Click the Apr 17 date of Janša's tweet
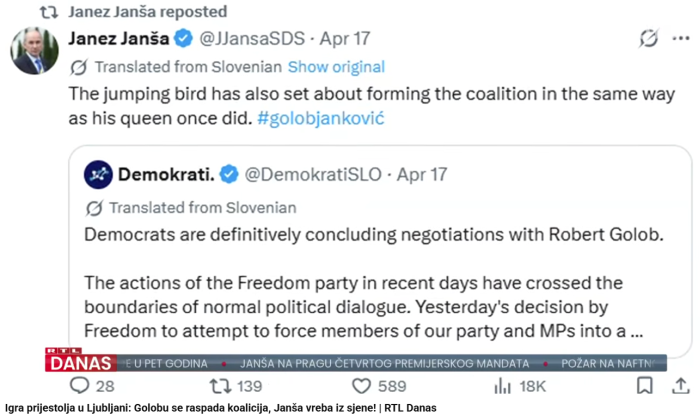700x417 pixels. [345, 39]
